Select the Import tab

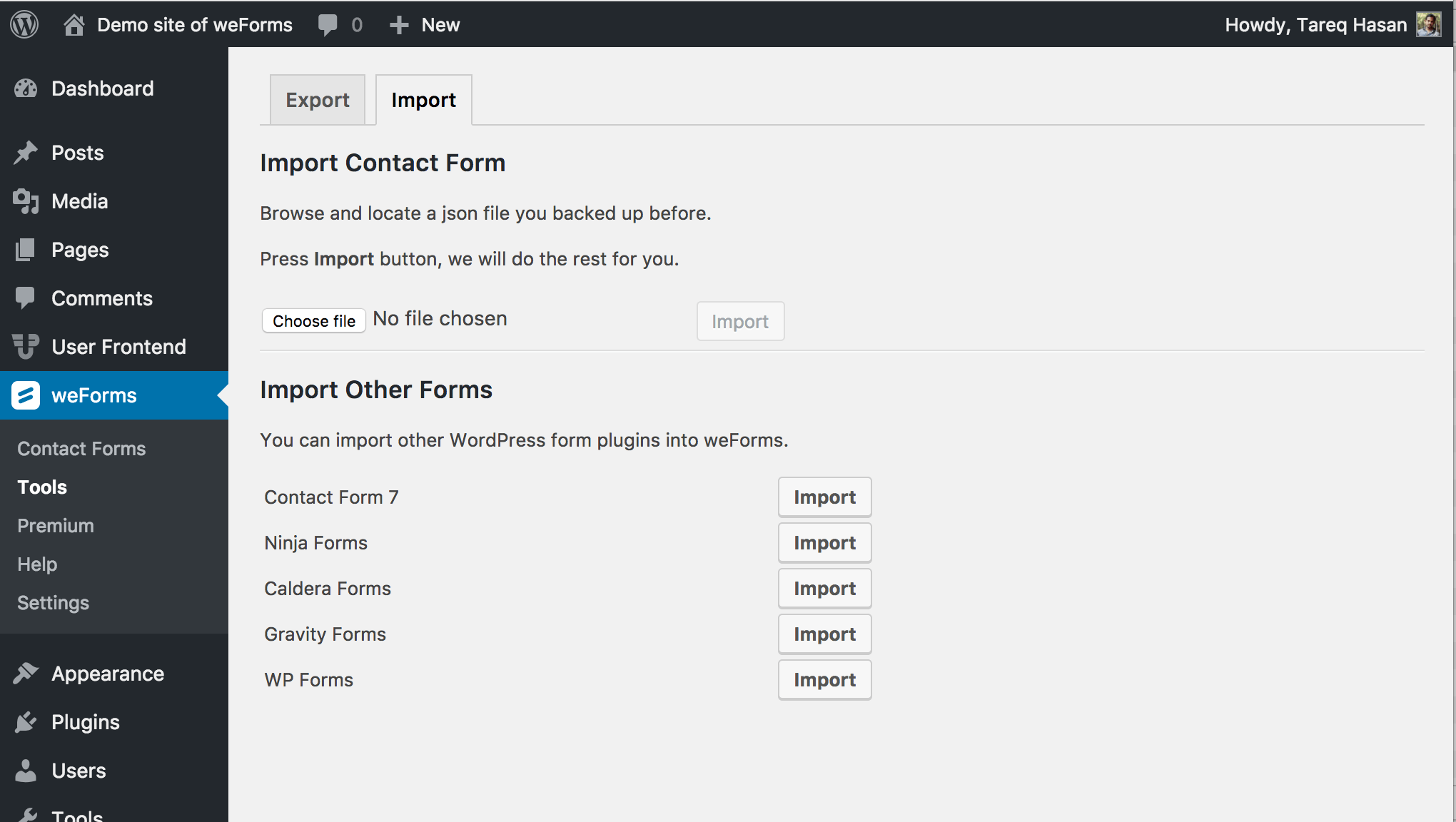coord(423,99)
